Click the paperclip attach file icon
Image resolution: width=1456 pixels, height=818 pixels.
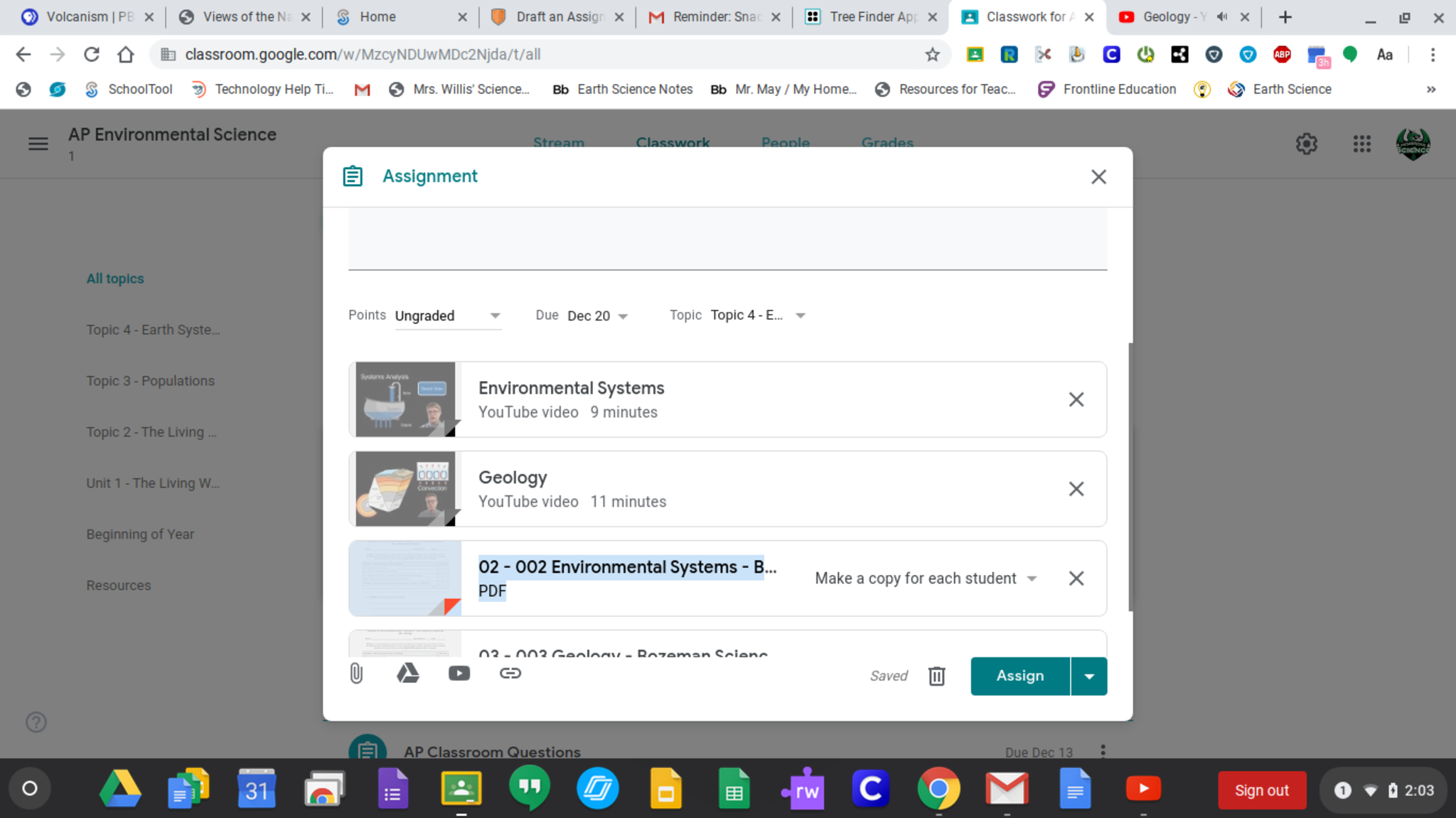point(356,673)
